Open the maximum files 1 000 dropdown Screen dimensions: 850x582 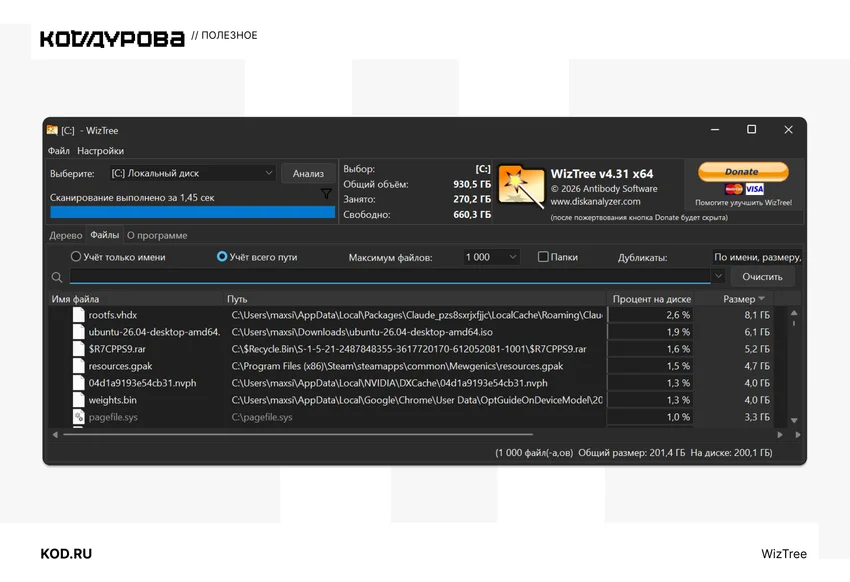[x=491, y=257]
